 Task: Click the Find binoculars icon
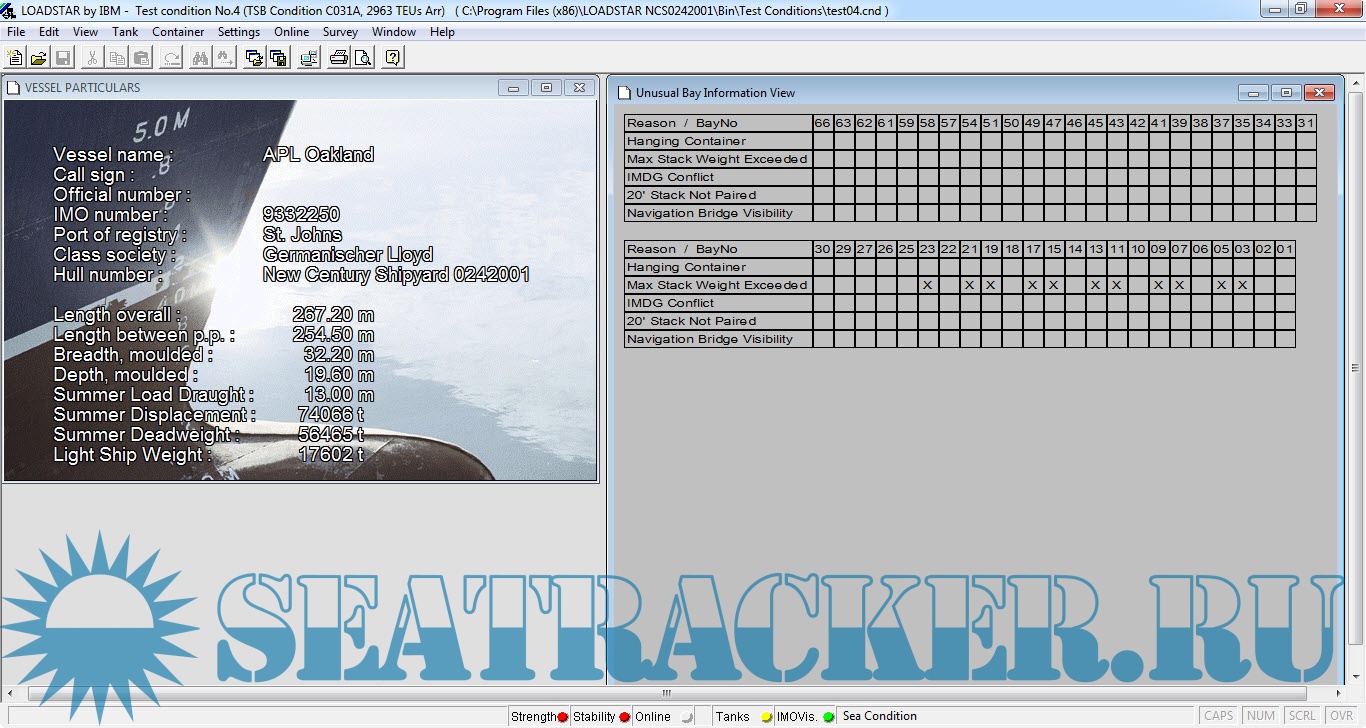200,58
